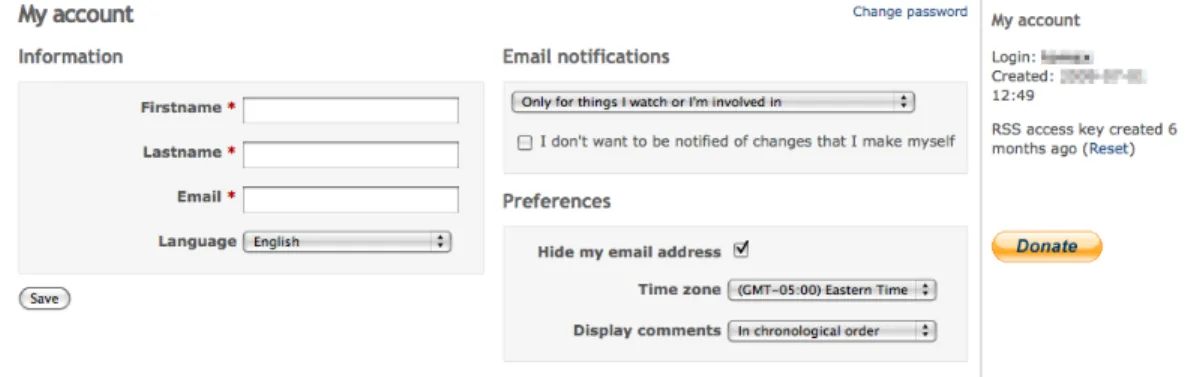Click the Save button
This screenshot has width=1185, height=377.
pos(44,299)
